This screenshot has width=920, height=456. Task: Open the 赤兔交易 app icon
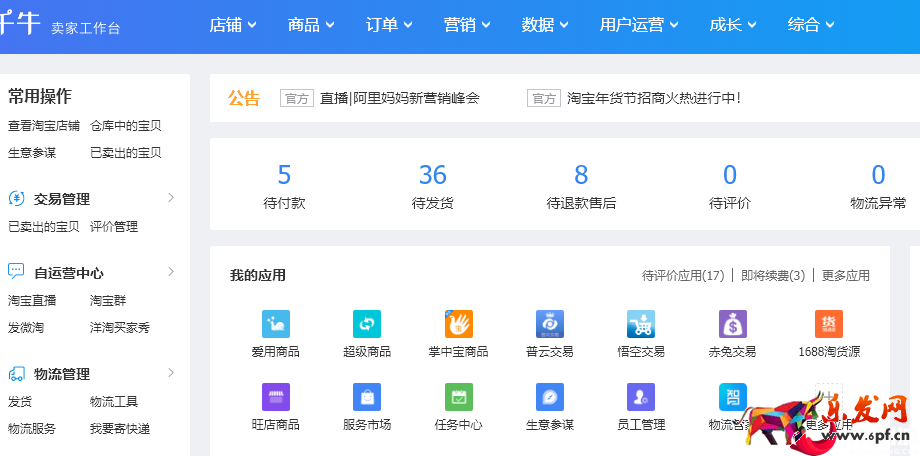[732, 324]
